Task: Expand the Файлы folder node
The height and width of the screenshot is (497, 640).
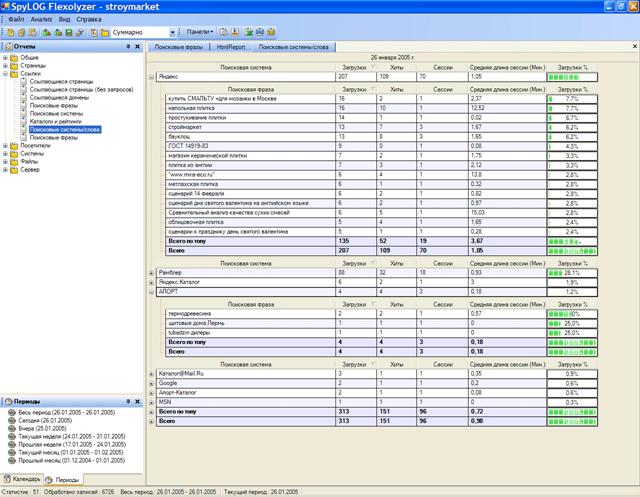Action: pos(5,162)
